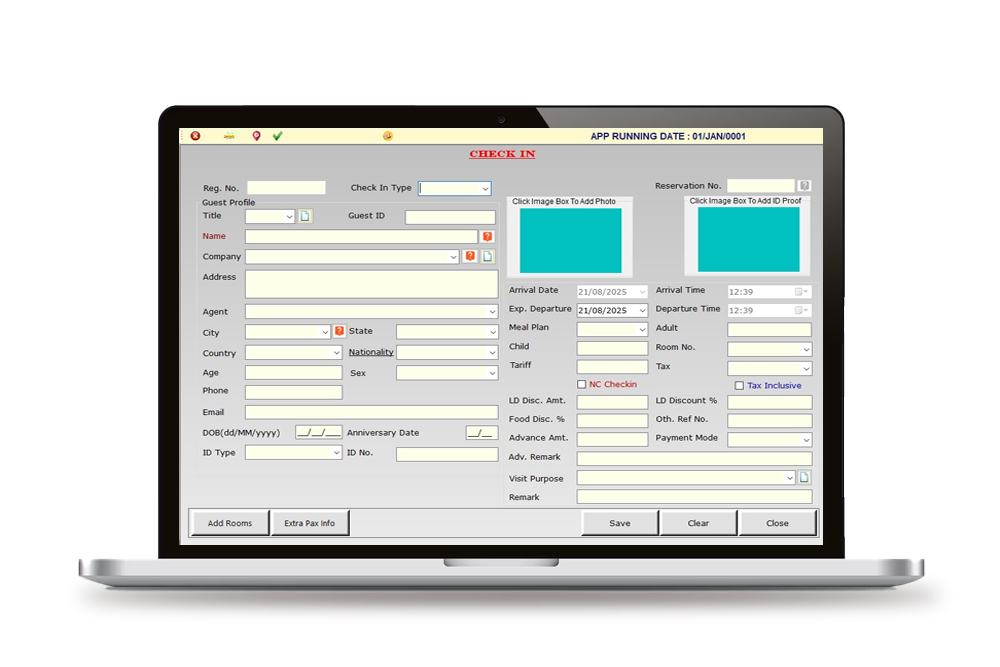Click the orange help icon beside City
The width and height of the screenshot is (1000, 667).
click(339, 331)
